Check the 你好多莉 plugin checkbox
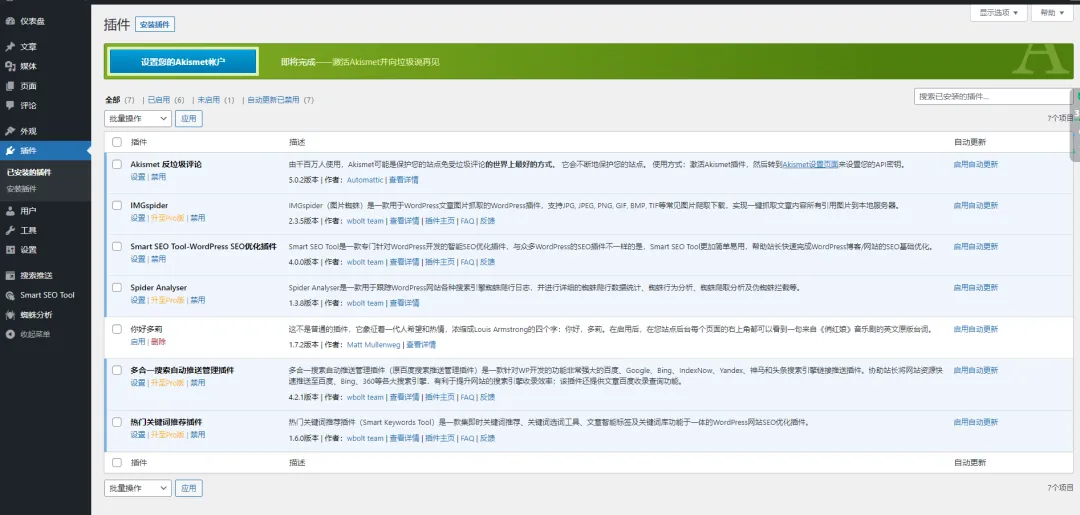Image resolution: width=1080 pixels, height=515 pixels. (x=116, y=329)
